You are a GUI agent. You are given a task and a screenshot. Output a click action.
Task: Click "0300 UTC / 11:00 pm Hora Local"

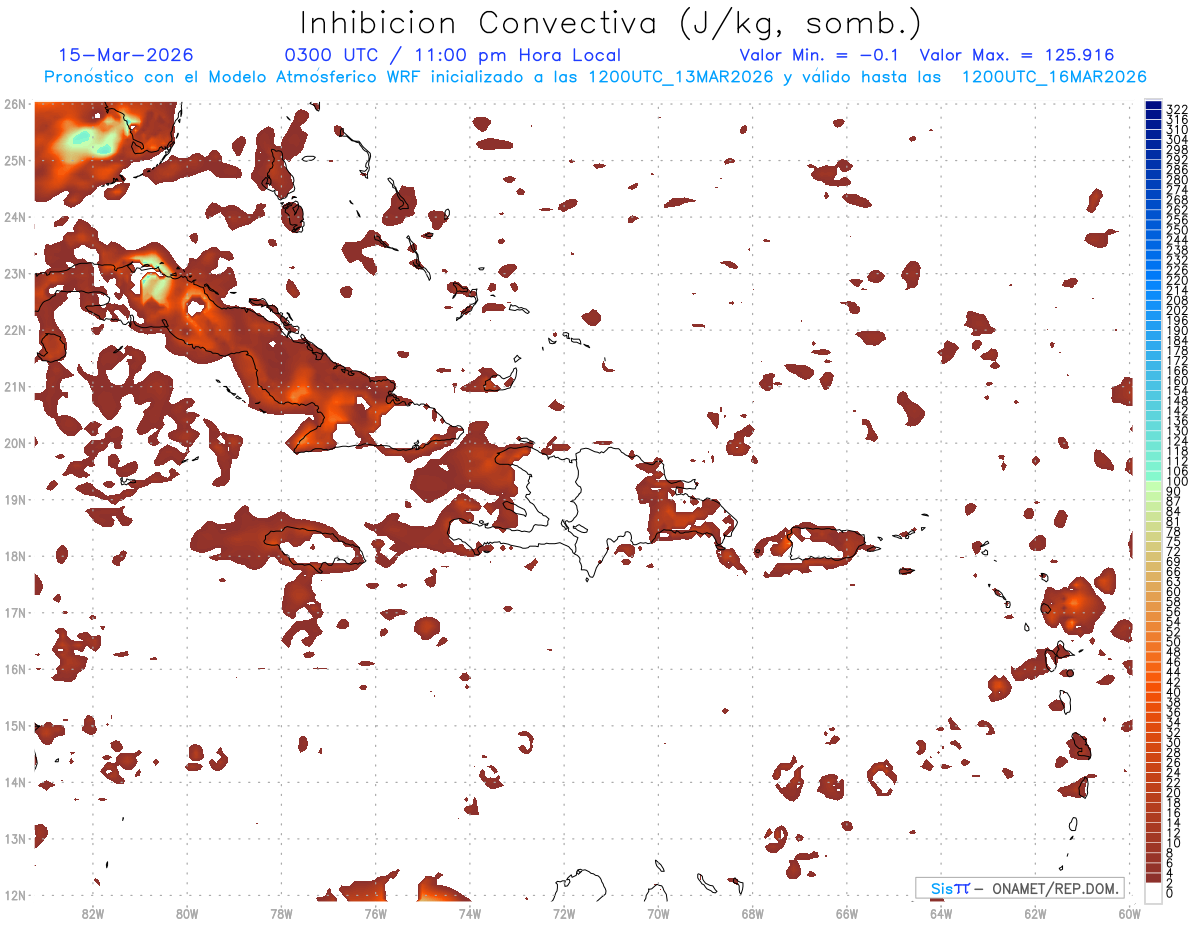point(453,55)
